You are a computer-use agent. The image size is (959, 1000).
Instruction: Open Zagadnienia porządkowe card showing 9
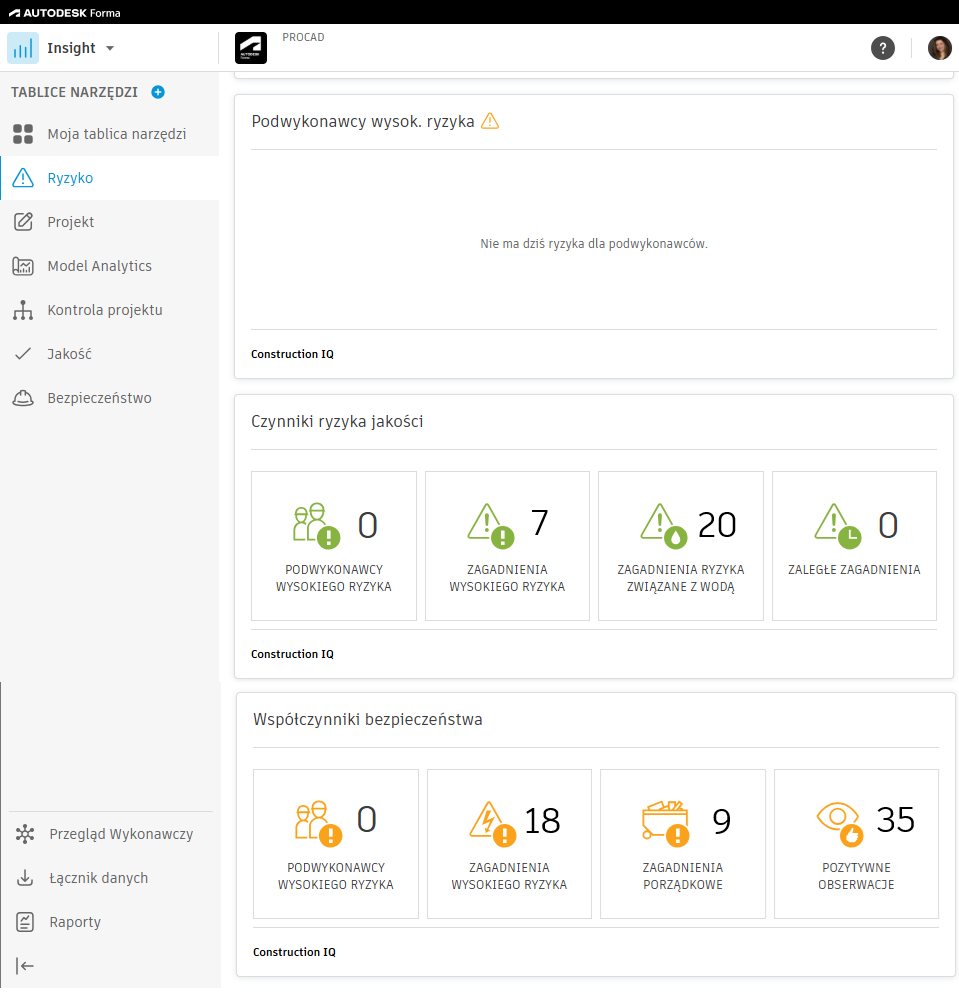click(683, 844)
